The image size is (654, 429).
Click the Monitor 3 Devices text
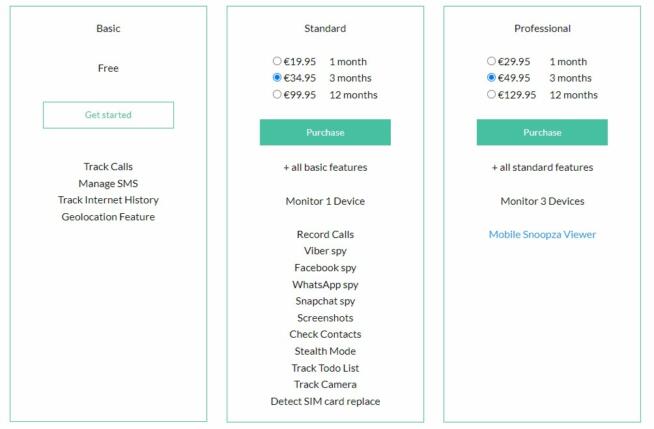point(542,201)
